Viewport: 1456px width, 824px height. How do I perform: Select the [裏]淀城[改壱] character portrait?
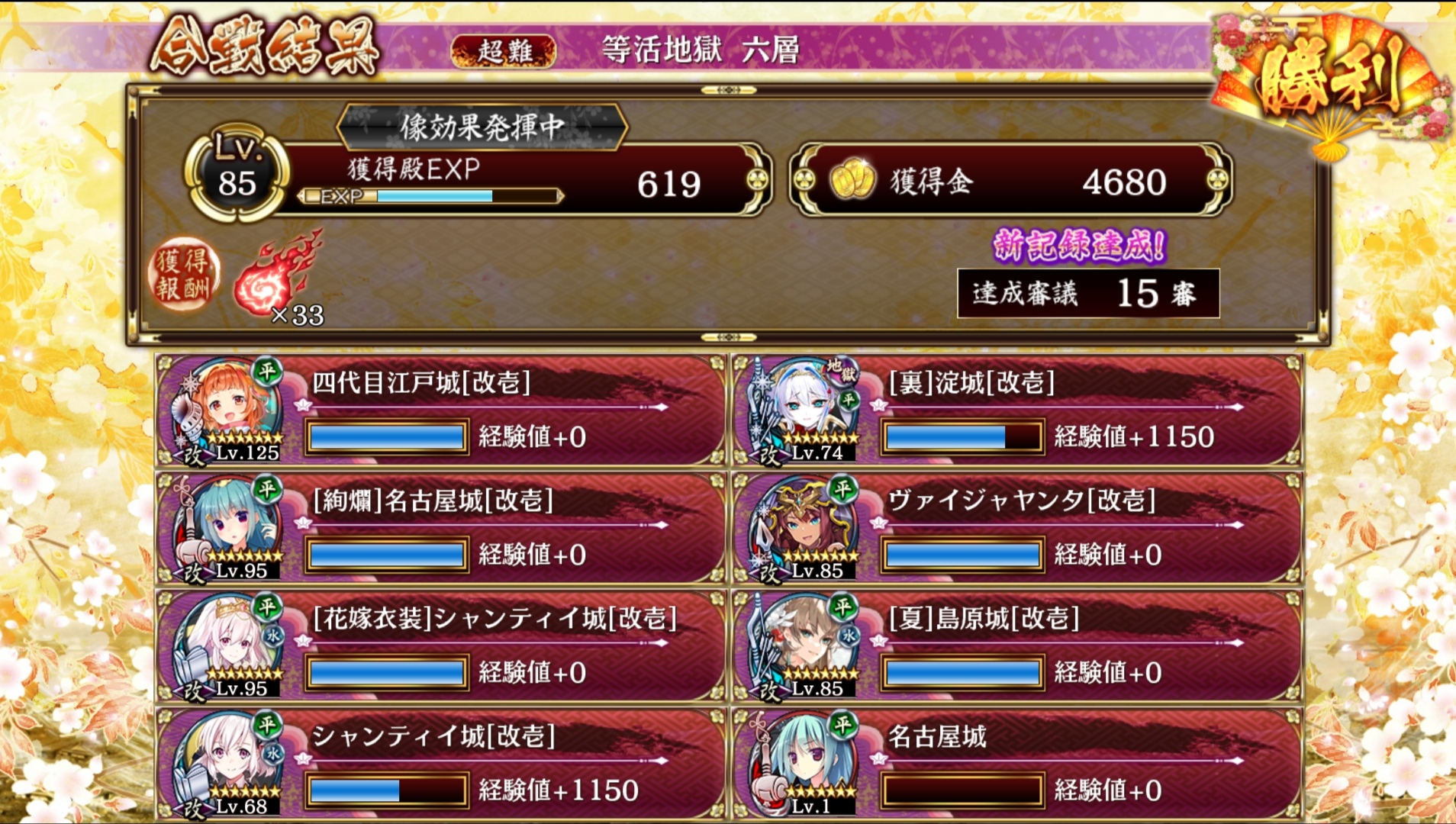coord(804,410)
